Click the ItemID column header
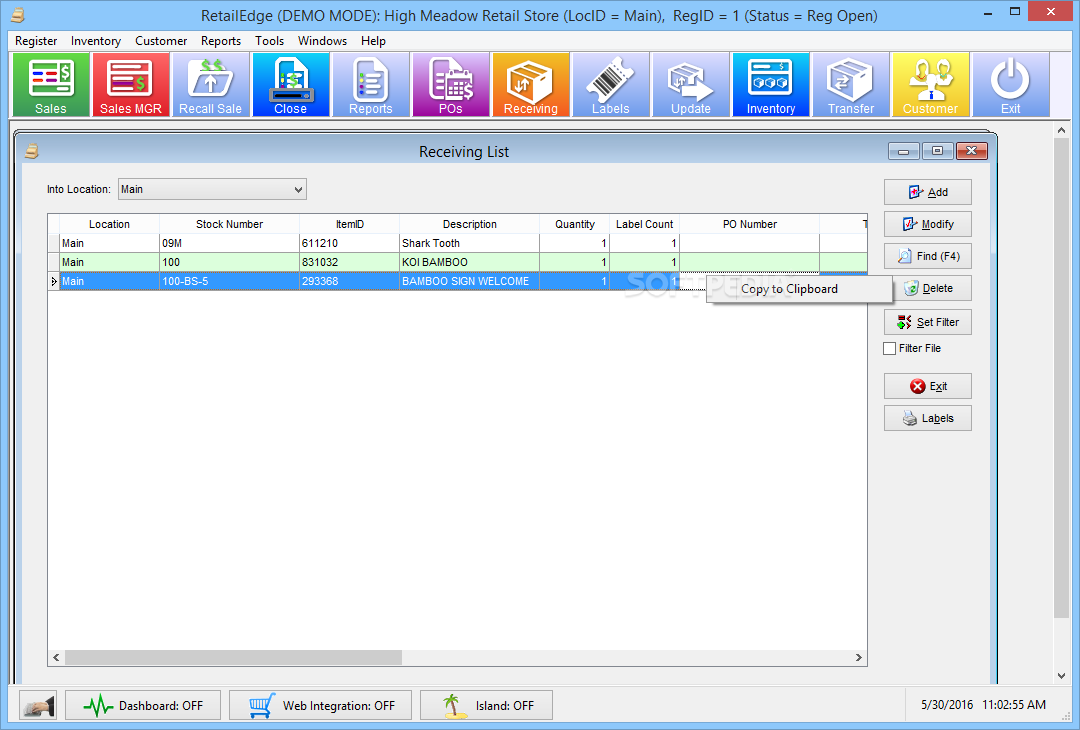1080x730 pixels. click(x=349, y=224)
